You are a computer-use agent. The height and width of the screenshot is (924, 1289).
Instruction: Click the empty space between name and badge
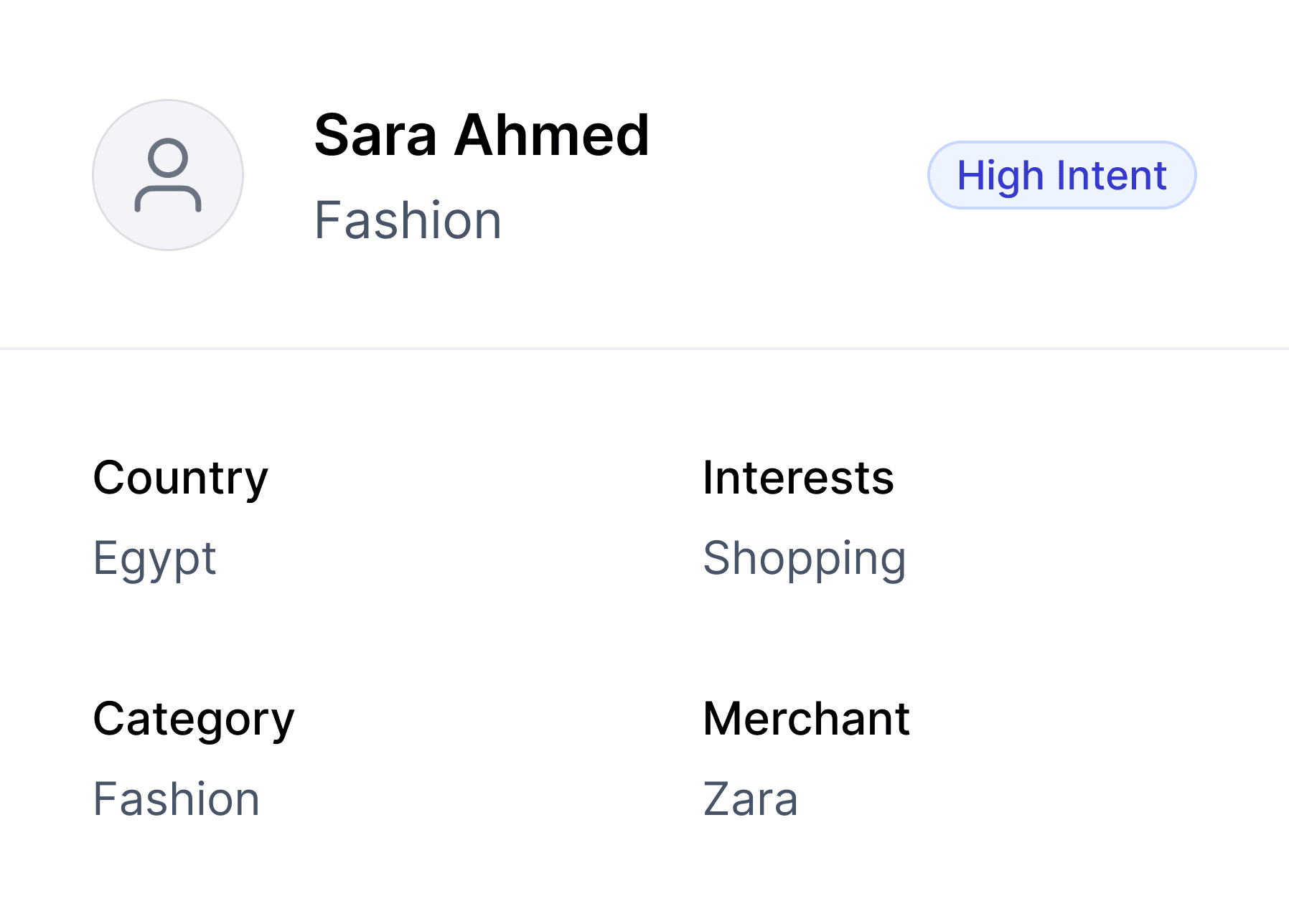click(789, 175)
